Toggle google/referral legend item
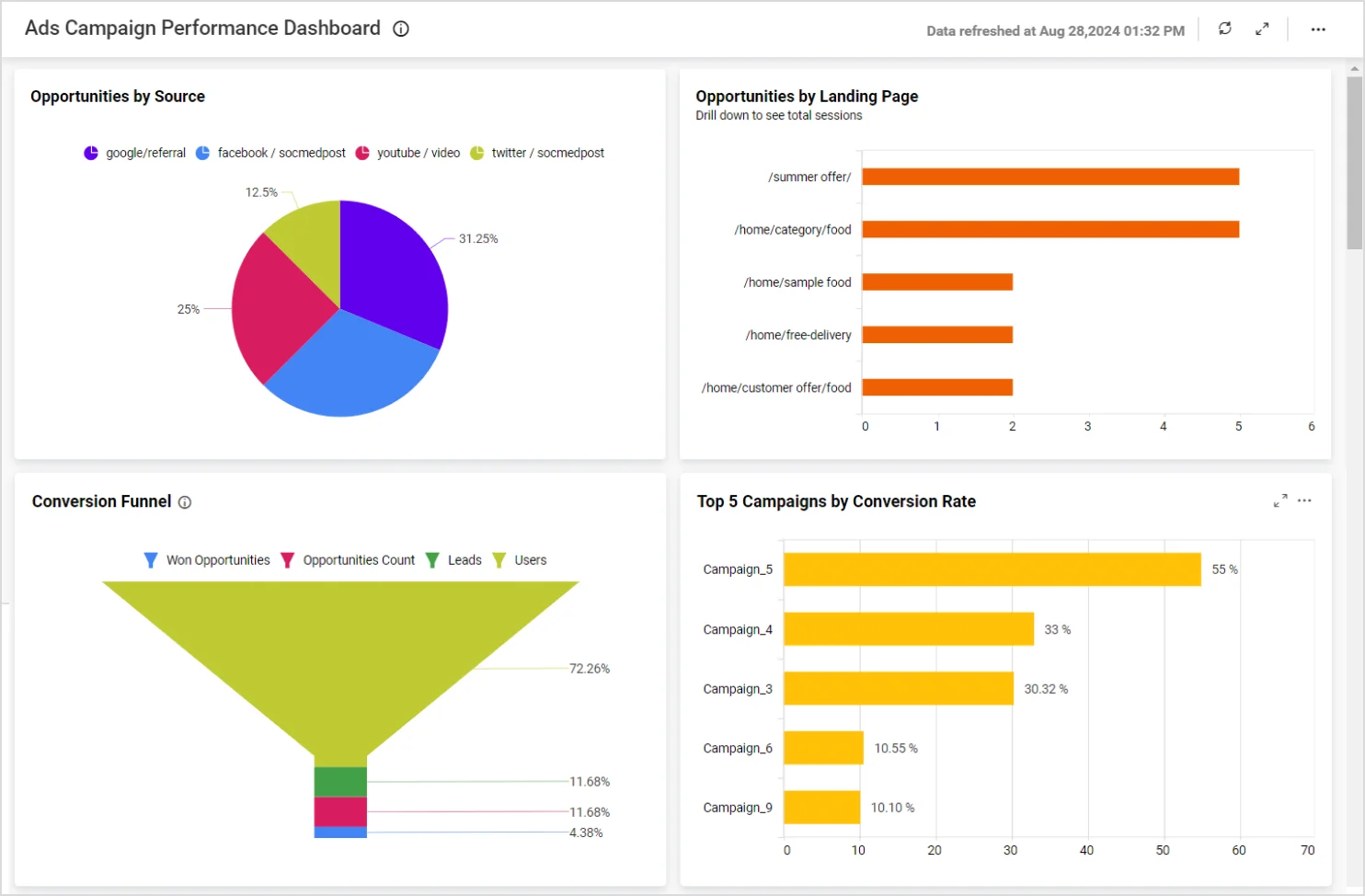The image size is (1365, 896). pyautogui.click(x=135, y=153)
